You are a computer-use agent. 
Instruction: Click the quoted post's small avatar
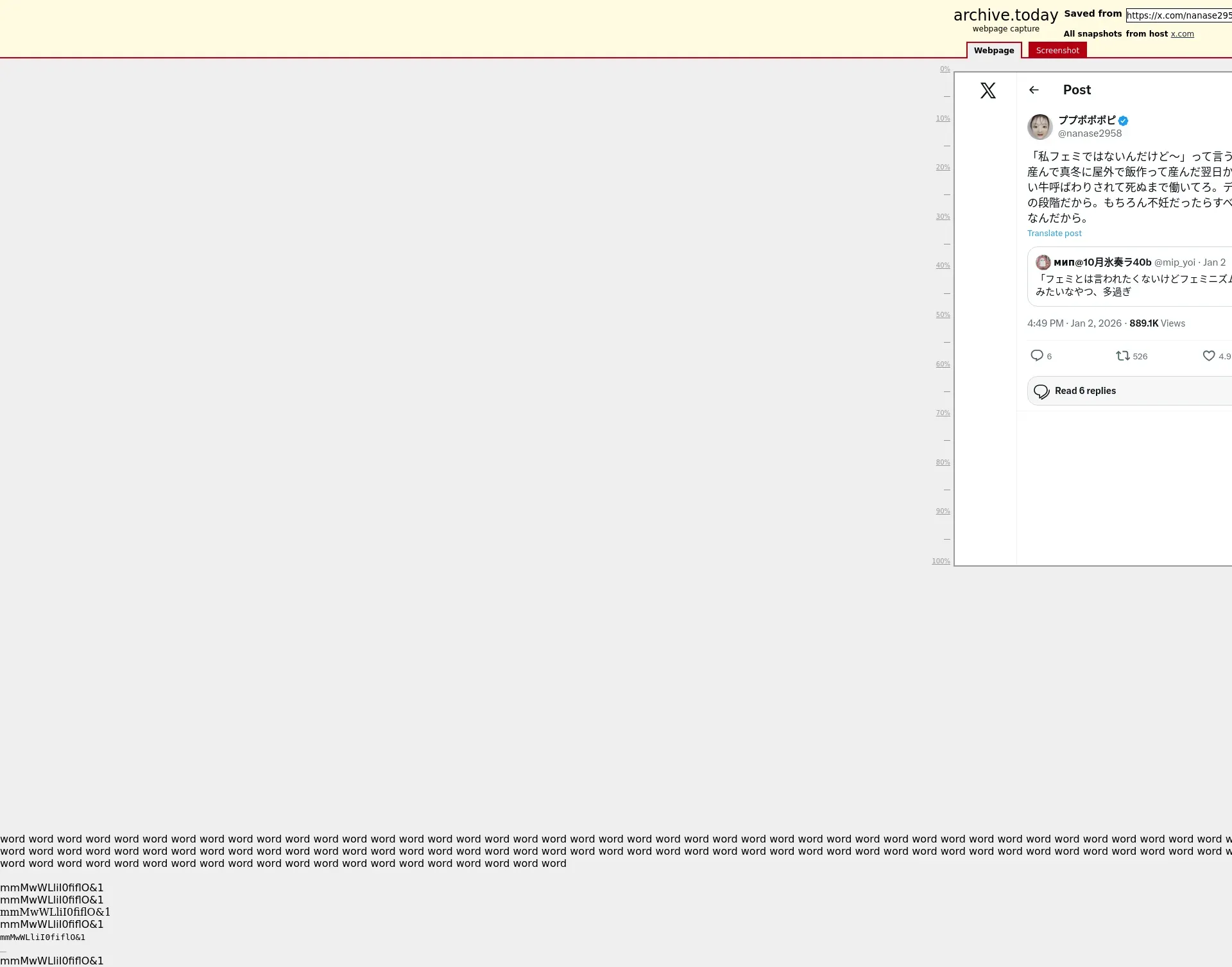pyautogui.click(x=1043, y=262)
